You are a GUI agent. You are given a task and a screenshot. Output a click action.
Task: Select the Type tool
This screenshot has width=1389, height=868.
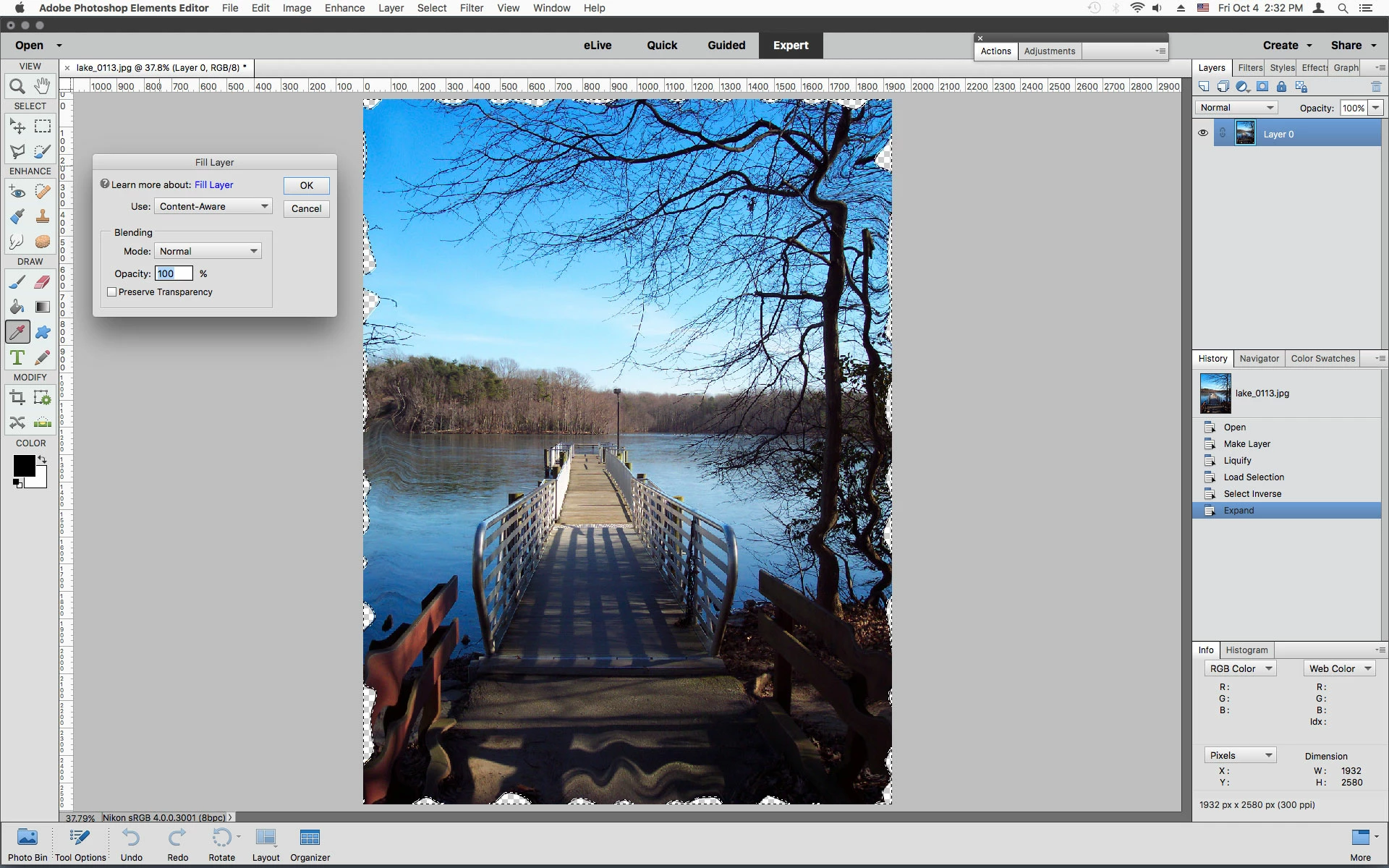tap(17, 357)
